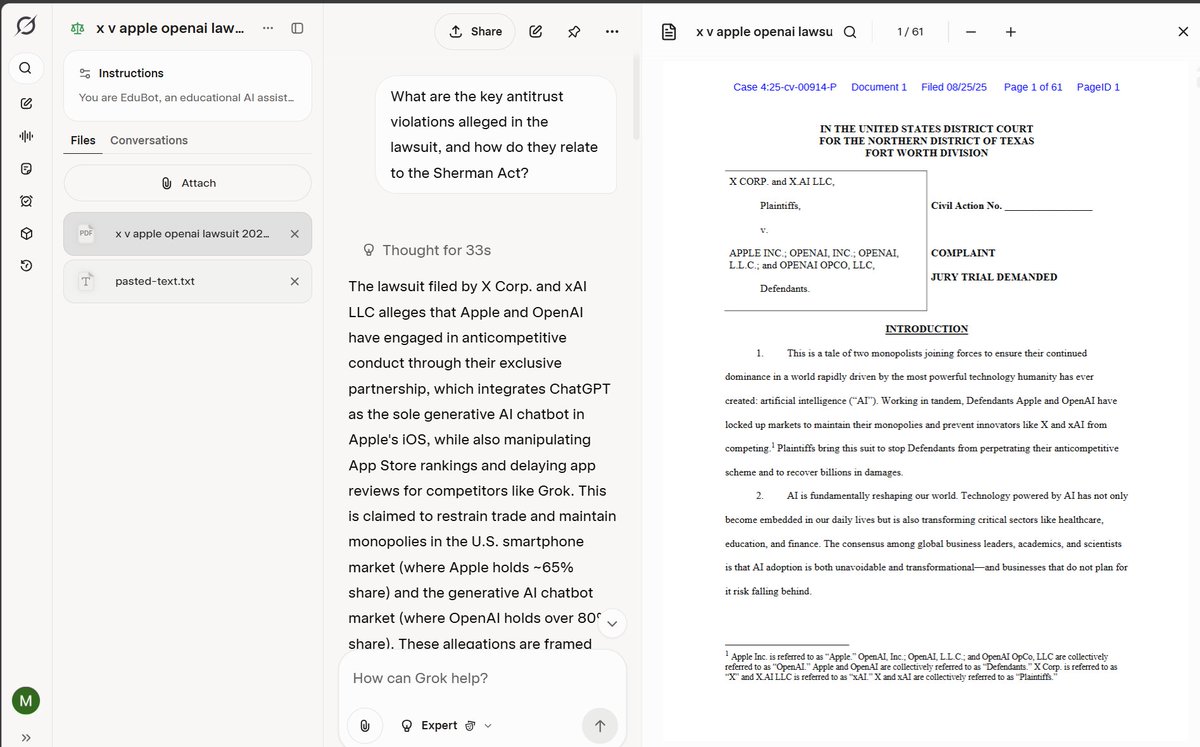Select the pasted-text.txt file
Screen dimensions: 1200x747
pos(187,281)
